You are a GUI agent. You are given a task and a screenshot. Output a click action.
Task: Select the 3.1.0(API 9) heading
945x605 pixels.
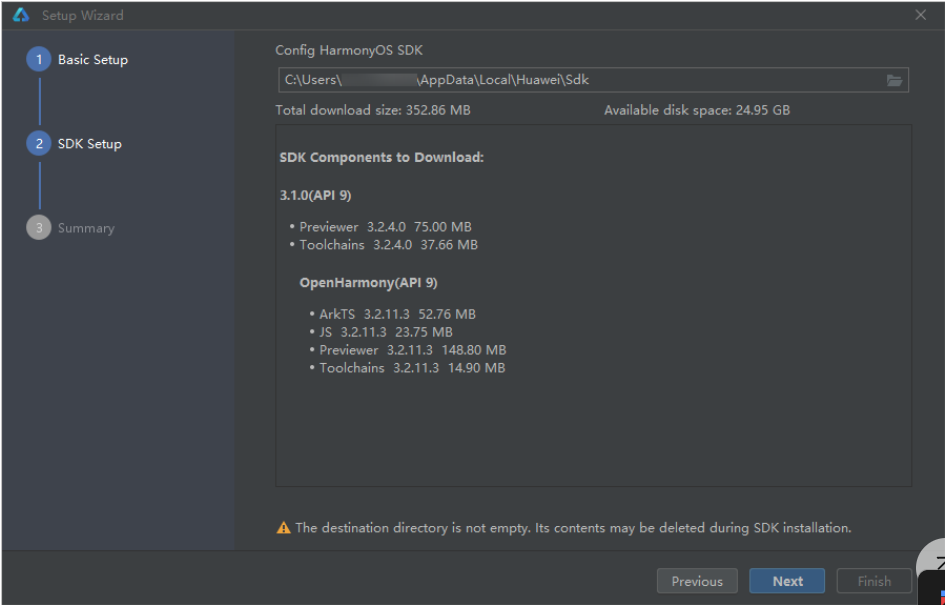315,196
